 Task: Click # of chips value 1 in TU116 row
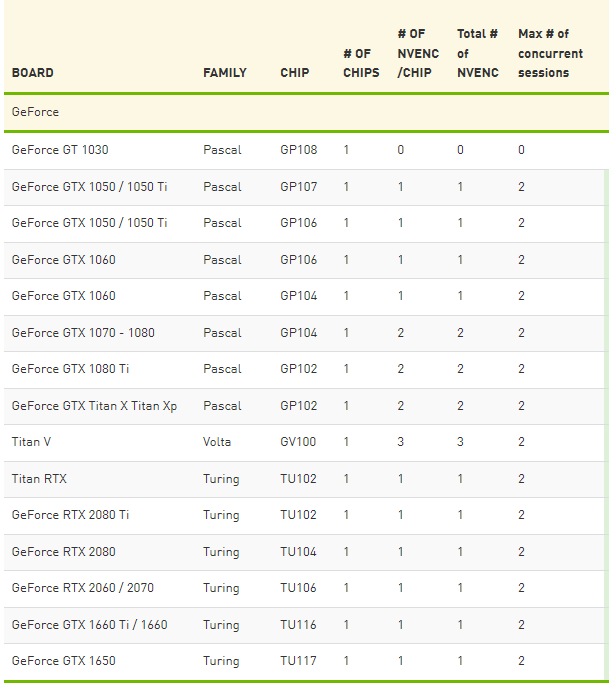click(x=346, y=625)
